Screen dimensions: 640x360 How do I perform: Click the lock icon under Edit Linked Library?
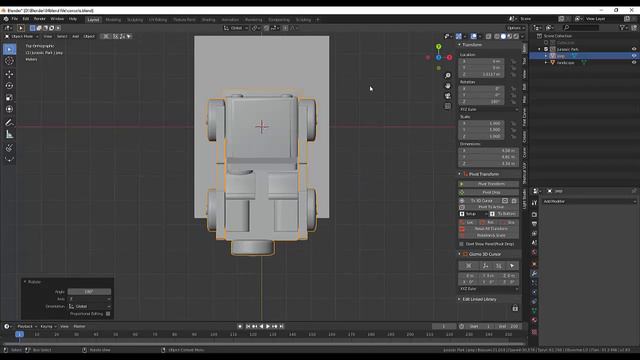click(515, 308)
